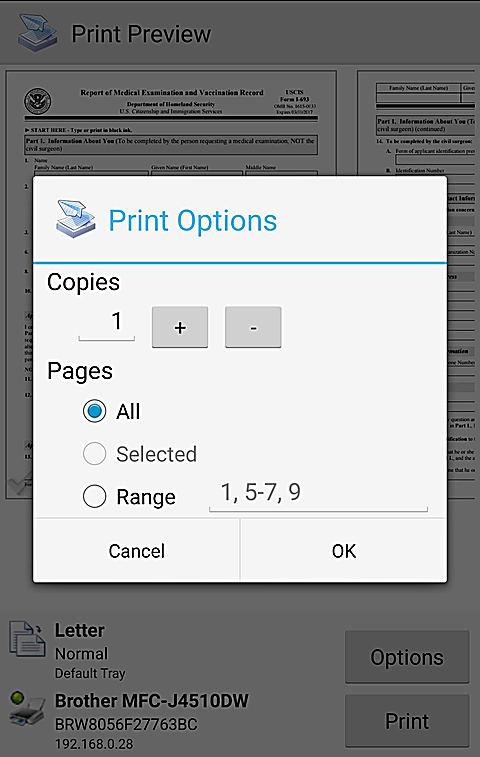Click the Print Options dialog printer icon
The image size is (480, 757).
coord(76,220)
